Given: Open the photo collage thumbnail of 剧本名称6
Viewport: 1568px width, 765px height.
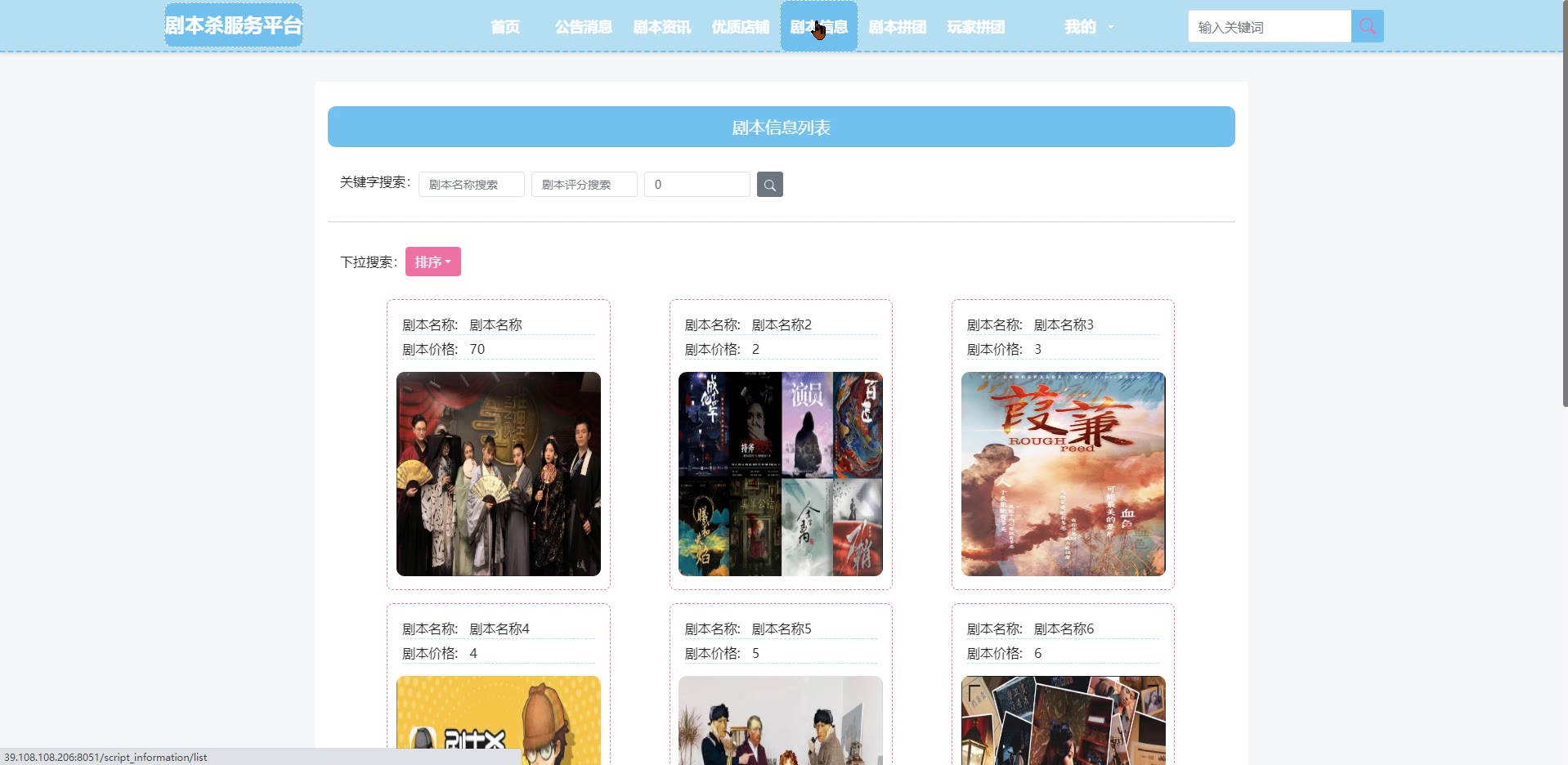Looking at the screenshot, I should coord(1064,720).
